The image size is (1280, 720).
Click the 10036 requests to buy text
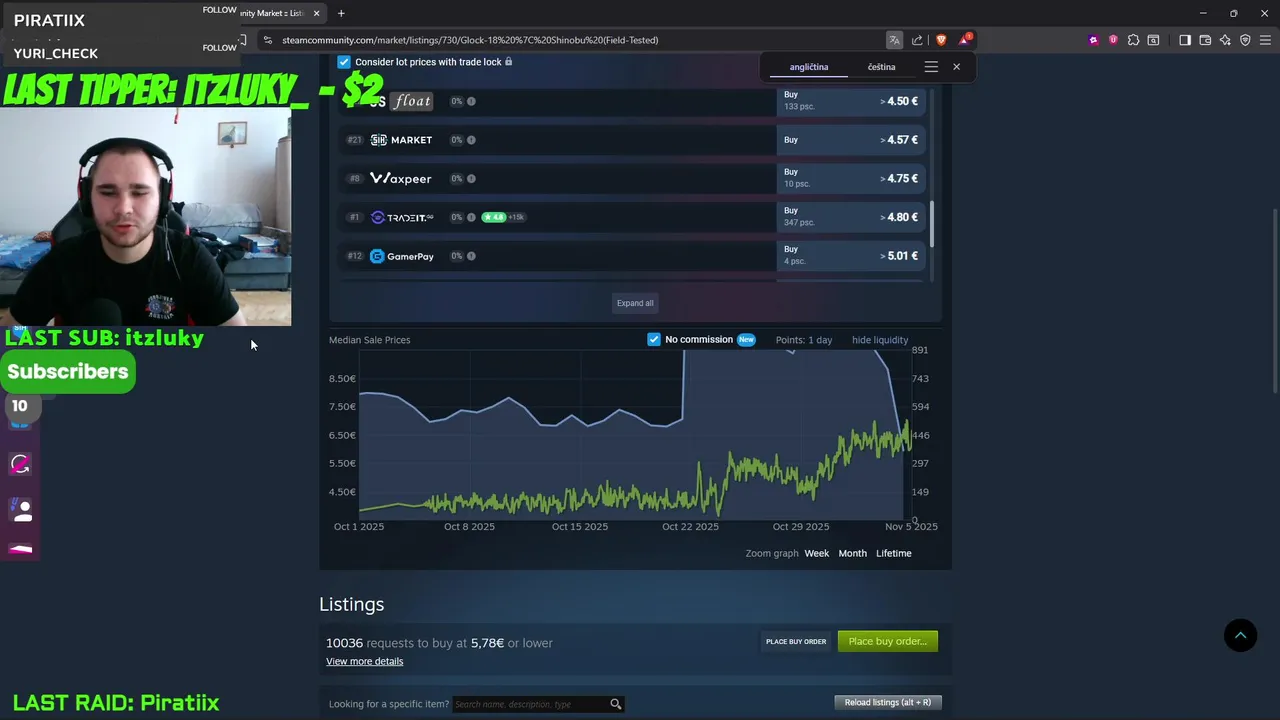coord(439,643)
